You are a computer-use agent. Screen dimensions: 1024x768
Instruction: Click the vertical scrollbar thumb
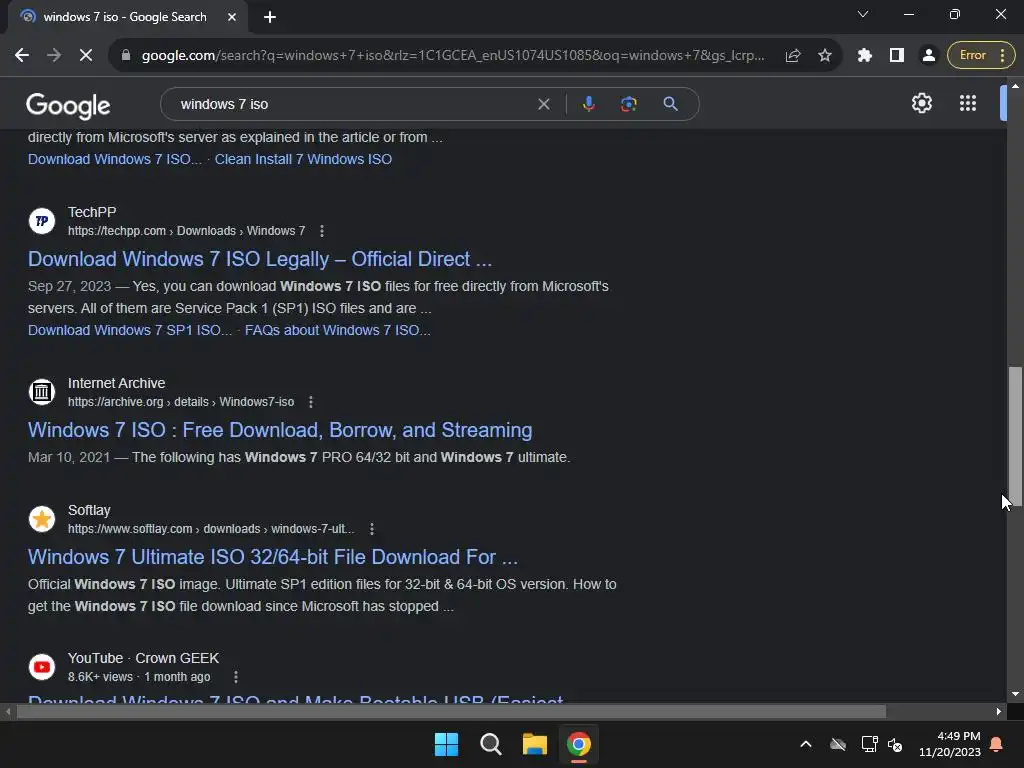(1015, 436)
